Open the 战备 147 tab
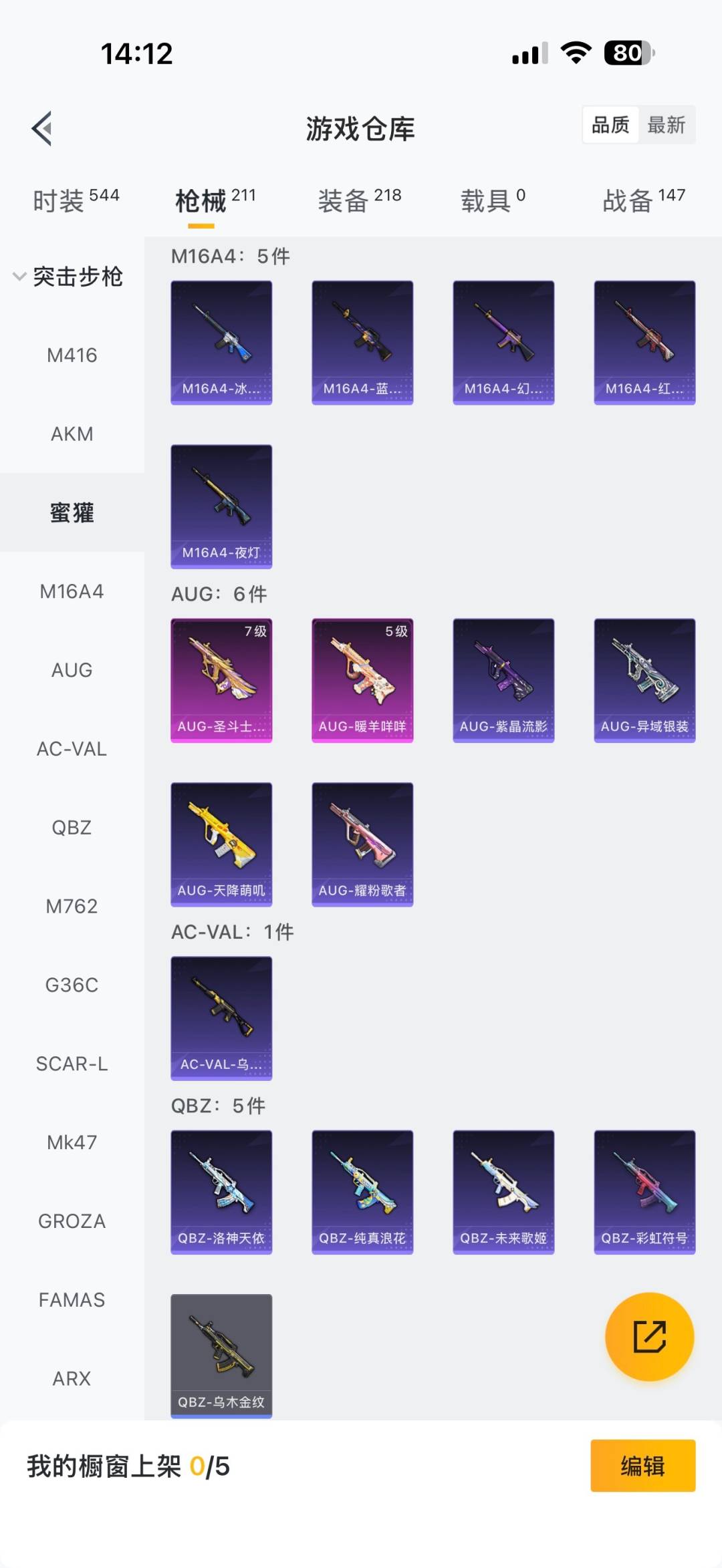This screenshot has width=722, height=1568. pyautogui.click(x=644, y=200)
